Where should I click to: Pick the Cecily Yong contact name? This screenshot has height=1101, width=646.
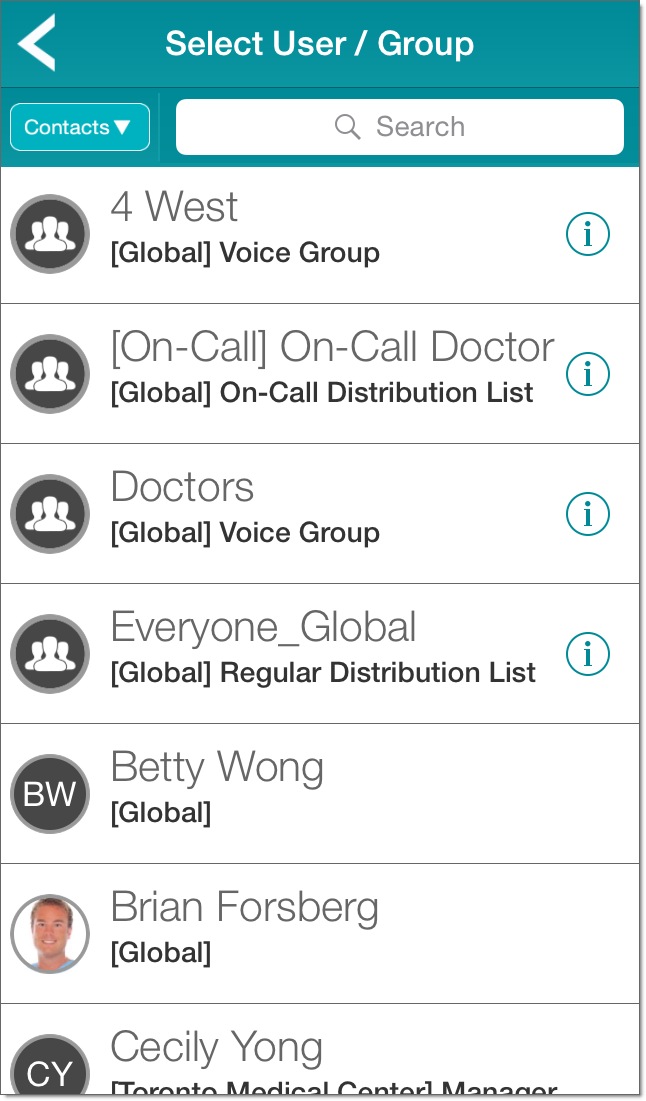click(x=217, y=1048)
